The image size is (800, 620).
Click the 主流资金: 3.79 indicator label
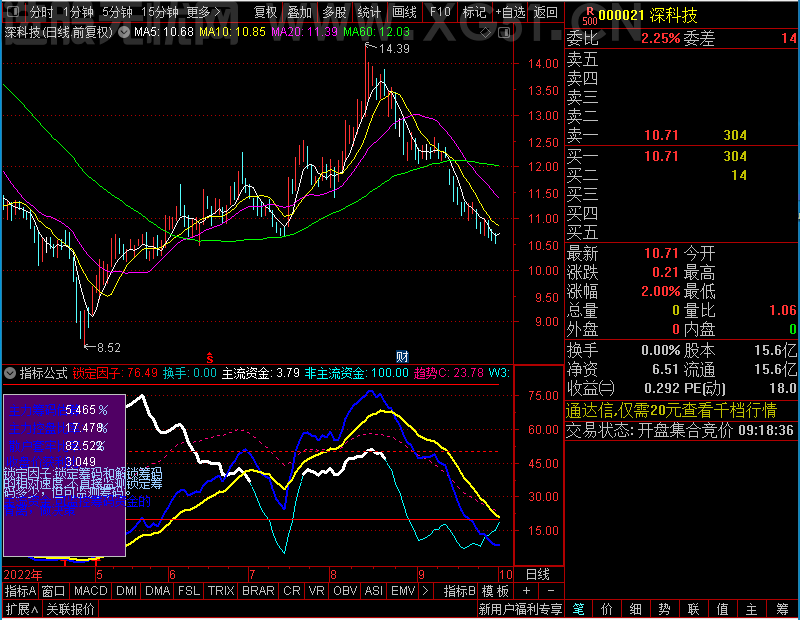point(260,373)
